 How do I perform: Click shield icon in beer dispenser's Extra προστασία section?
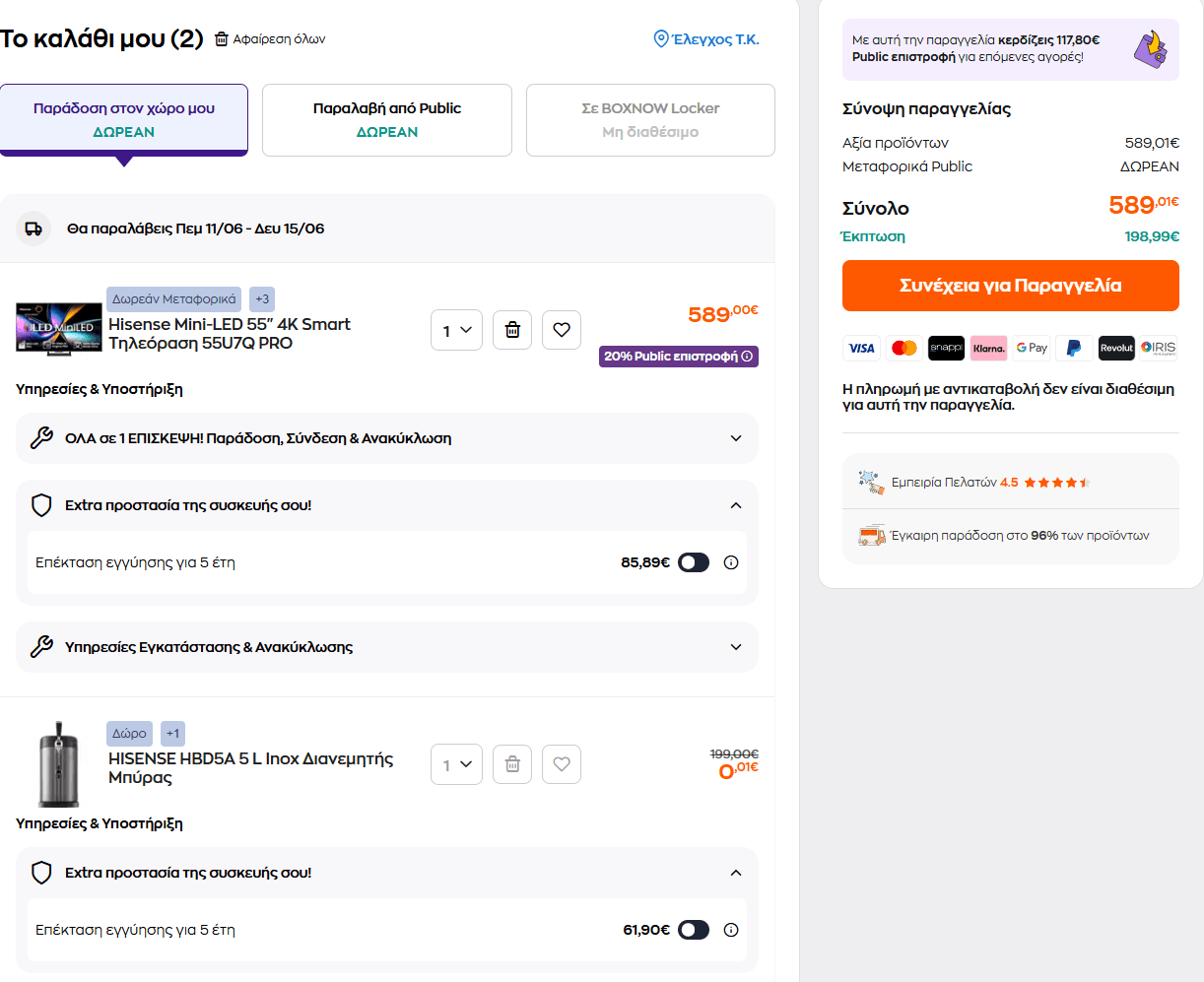[41, 873]
